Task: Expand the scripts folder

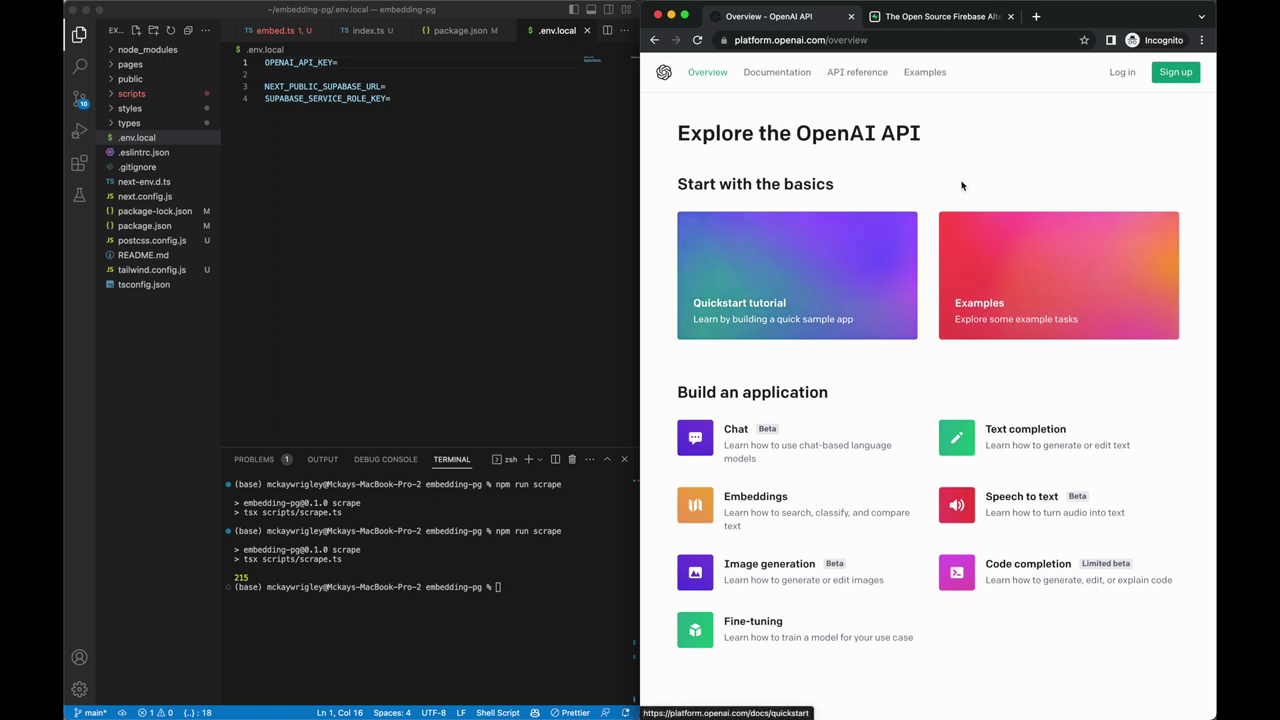Action: point(131,94)
